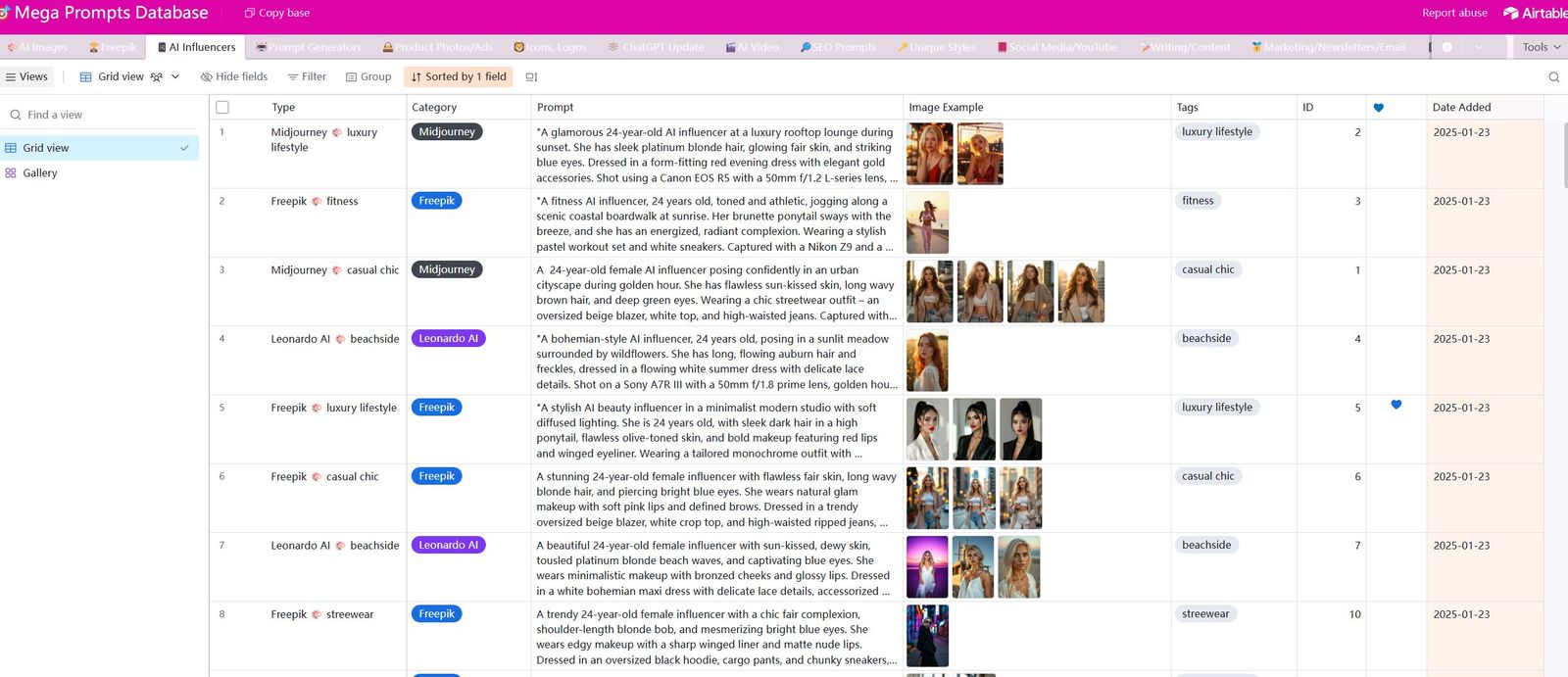Click the Hide fields button
Viewport: 1568px width, 677px height.
click(234, 76)
